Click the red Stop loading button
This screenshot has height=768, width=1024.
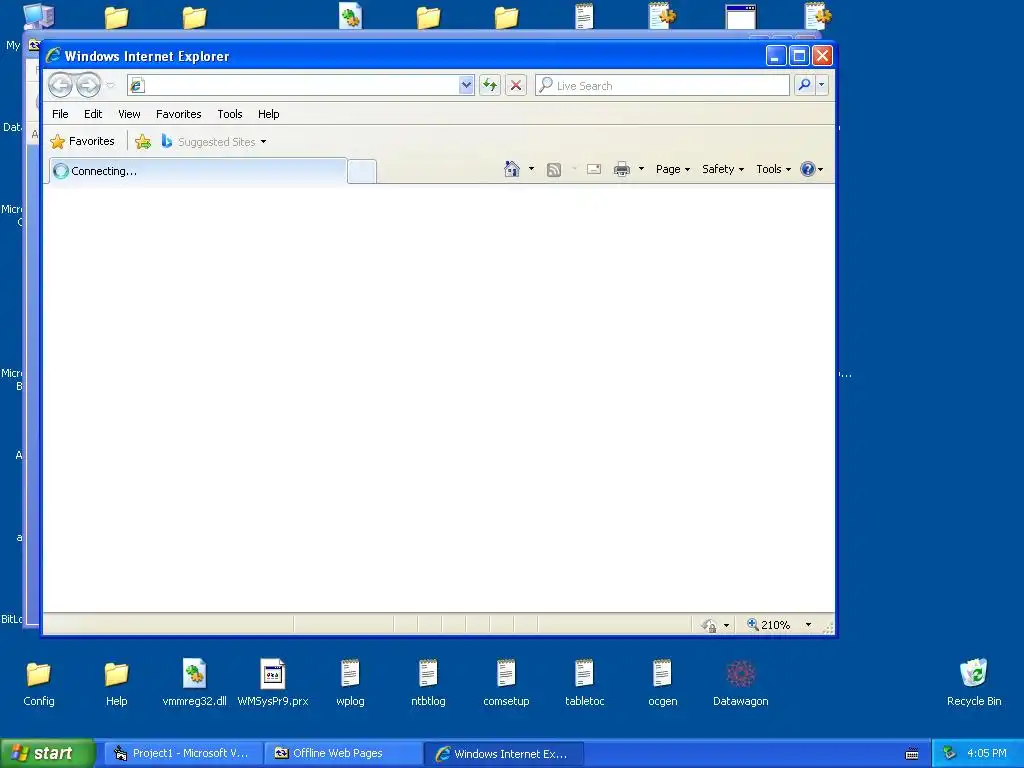click(516, 85)
